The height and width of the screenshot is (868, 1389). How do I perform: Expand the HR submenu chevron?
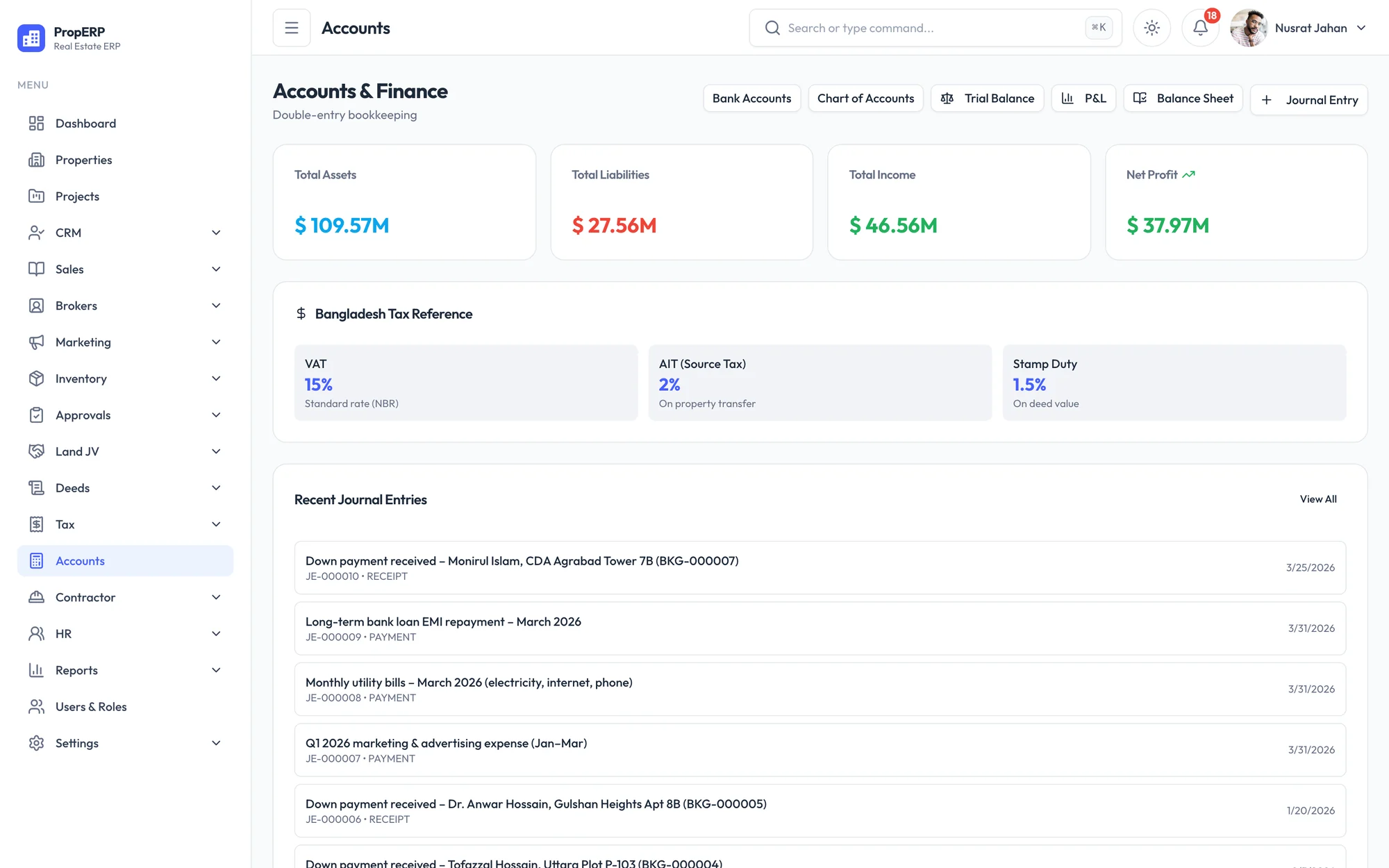[216, 634]
